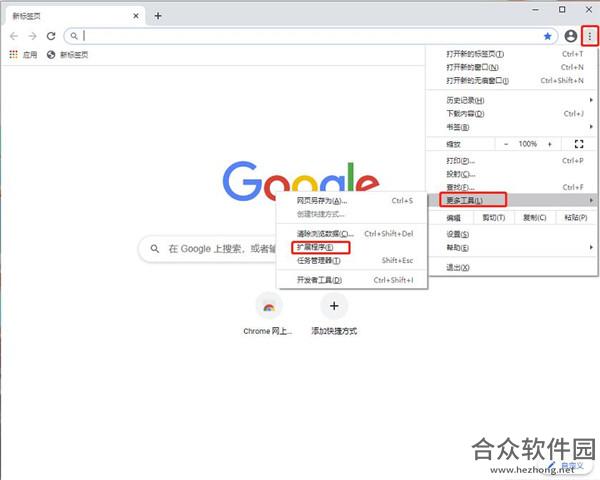The image size is (600, 480).
Task: Expand the 历史记录(H) submenu
Action: (x=512, y=100)
